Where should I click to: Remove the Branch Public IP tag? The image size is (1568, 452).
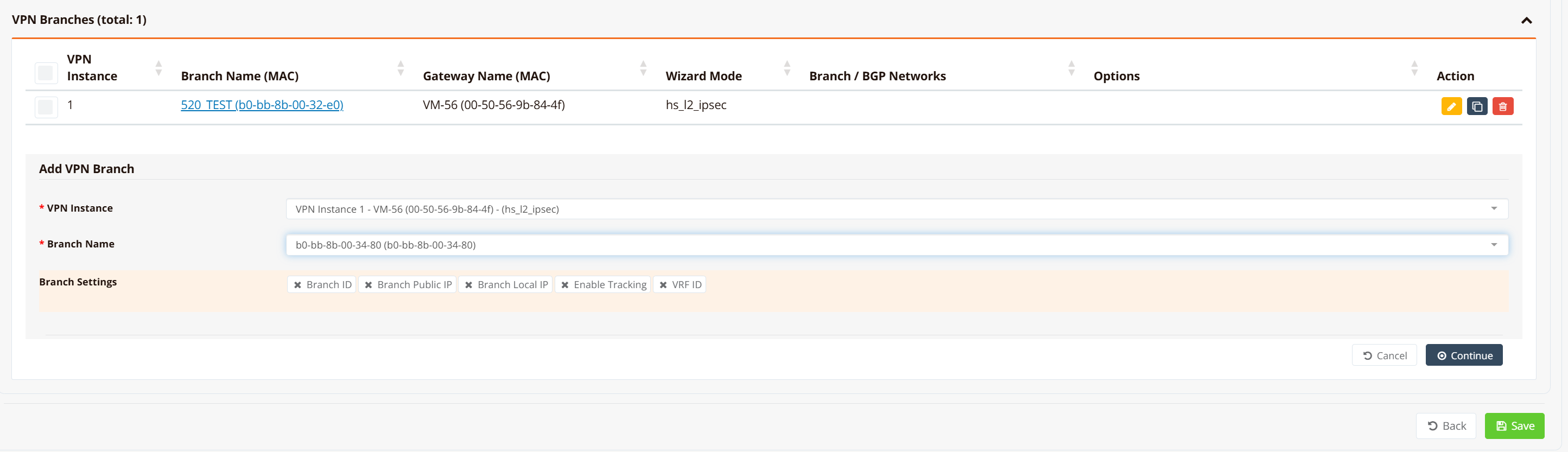click(x=369, y=285)
